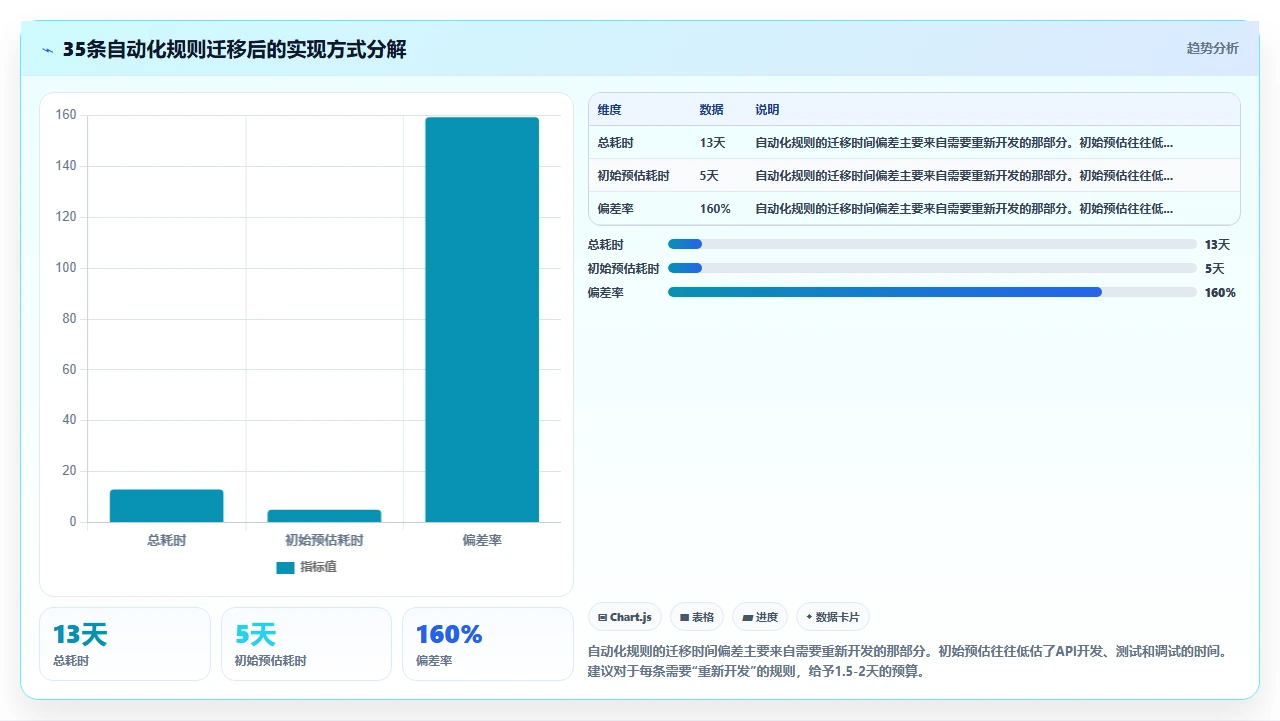This screenshot has height=721, width=1280.
Task: Select the 13天 总耗时 data card
Action: point(125,644)
